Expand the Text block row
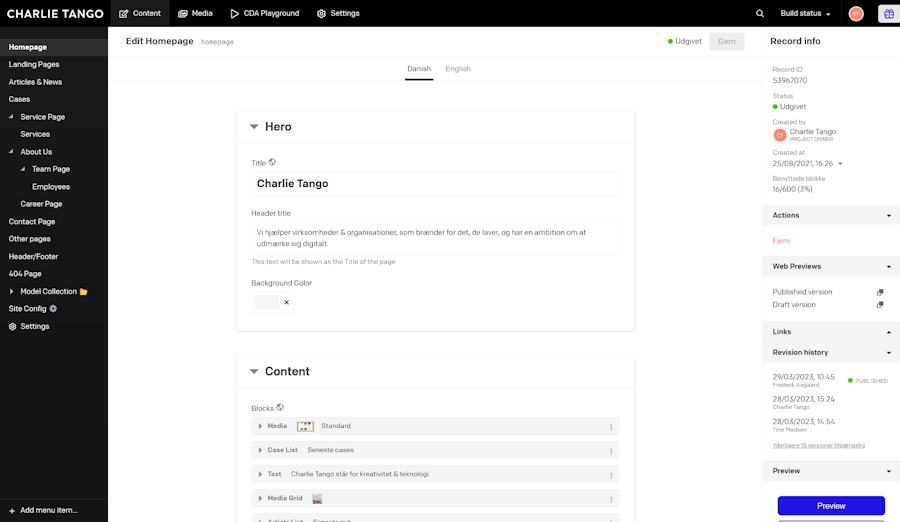The height and width of the screenshot is (522, 900). coord(260,474)
